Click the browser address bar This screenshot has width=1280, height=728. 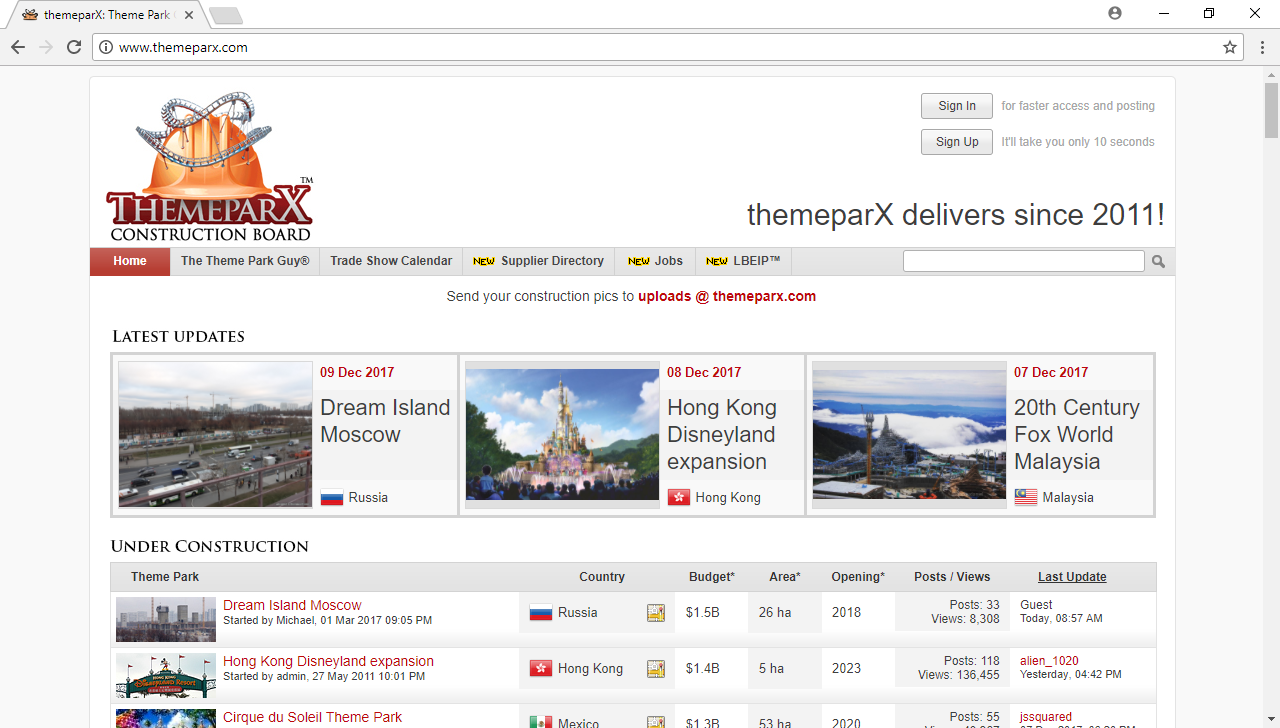click(x=667, y=47)
